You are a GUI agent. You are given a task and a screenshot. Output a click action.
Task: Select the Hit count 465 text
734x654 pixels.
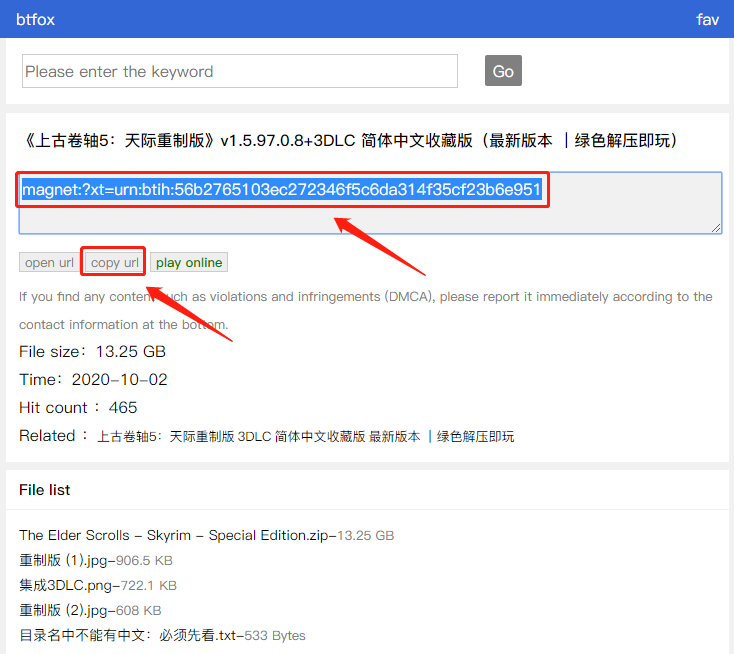[78, 408]
